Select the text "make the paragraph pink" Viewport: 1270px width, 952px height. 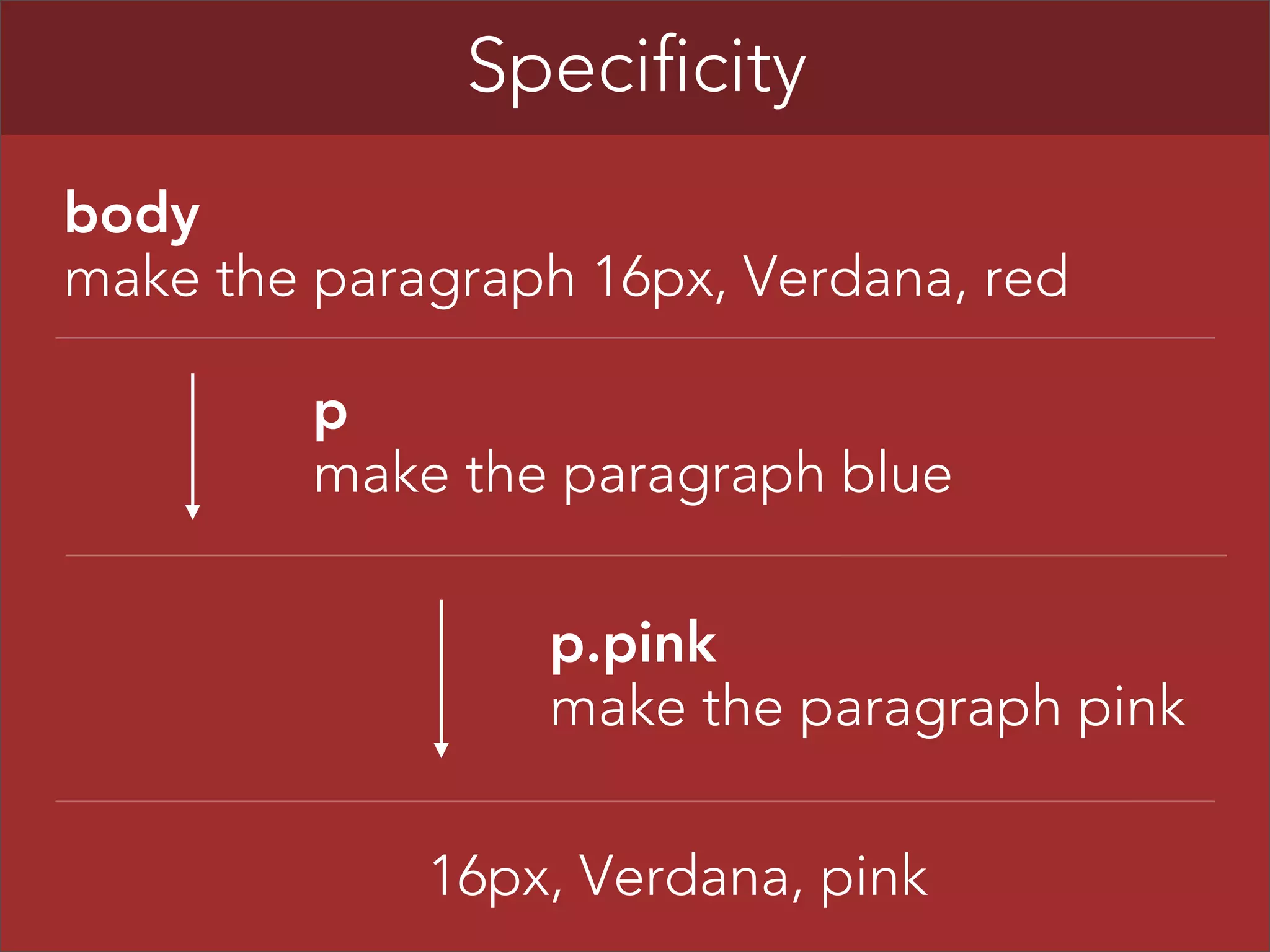[868, 709]
